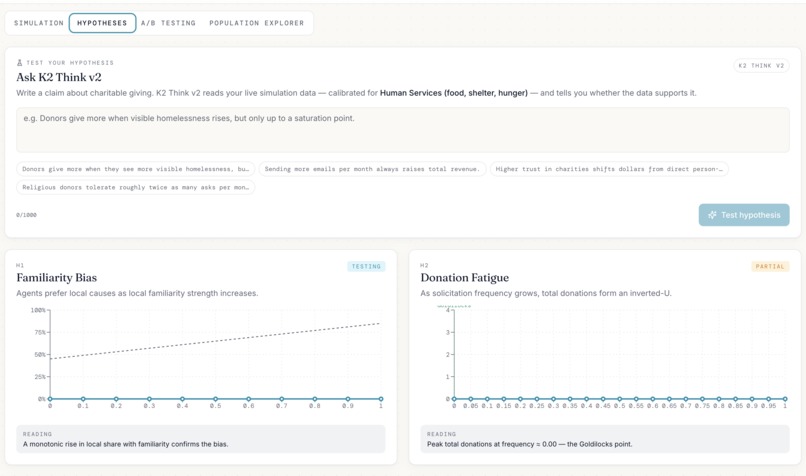Click the inverted-U description under Donation Fatigue
This screenshot has width=806, height=476.
click(x=546, y=294)
